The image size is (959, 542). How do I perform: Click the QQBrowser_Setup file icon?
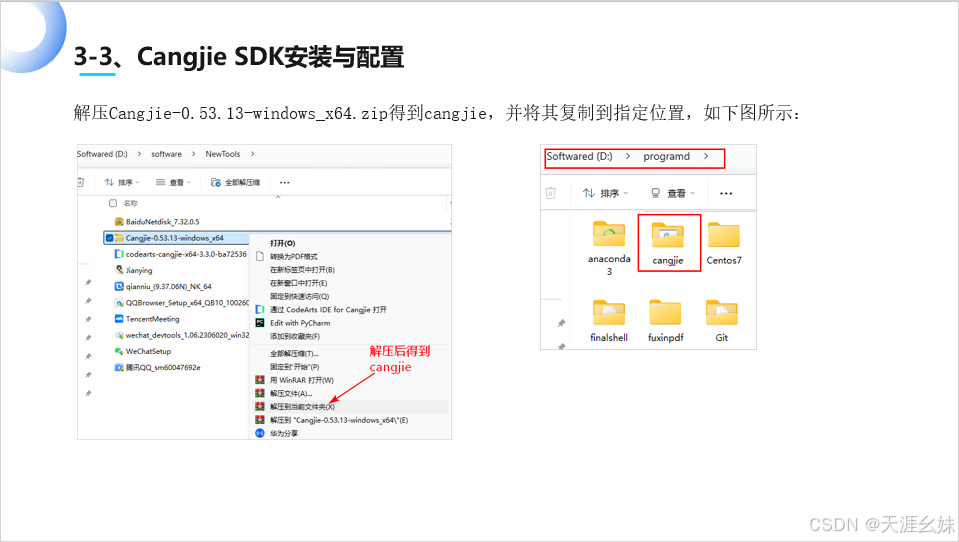[x=119, y=303]
